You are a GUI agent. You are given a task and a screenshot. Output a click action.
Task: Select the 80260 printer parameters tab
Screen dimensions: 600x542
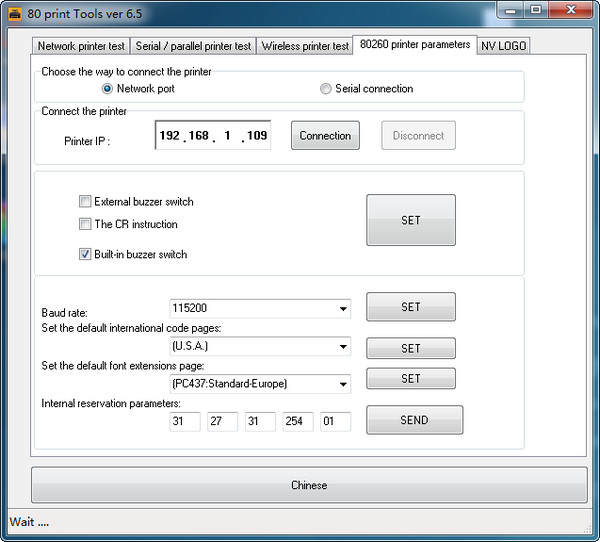[x=415, y=45]
